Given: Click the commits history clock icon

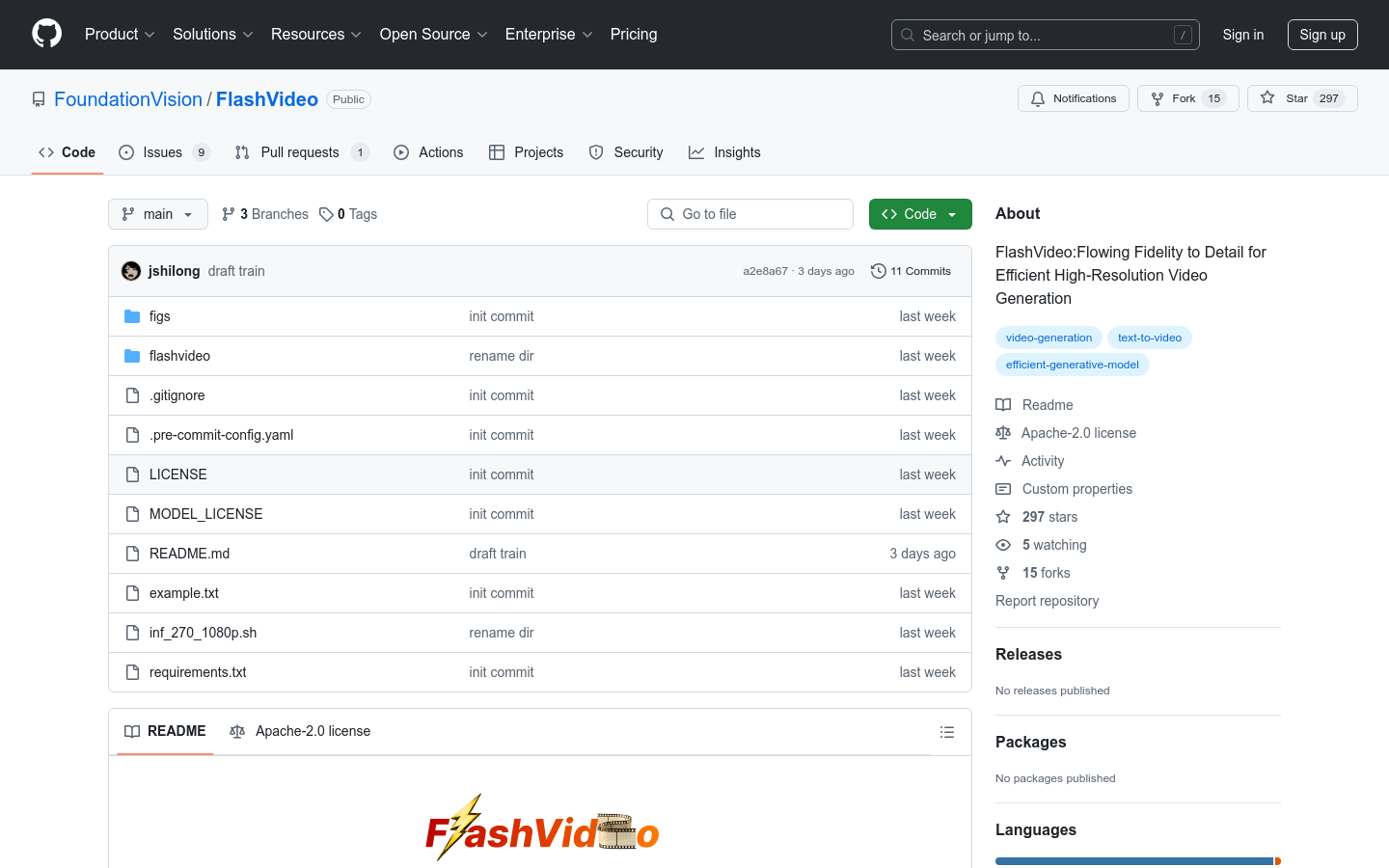Looking at the screenshot, I should coord(878,271).
